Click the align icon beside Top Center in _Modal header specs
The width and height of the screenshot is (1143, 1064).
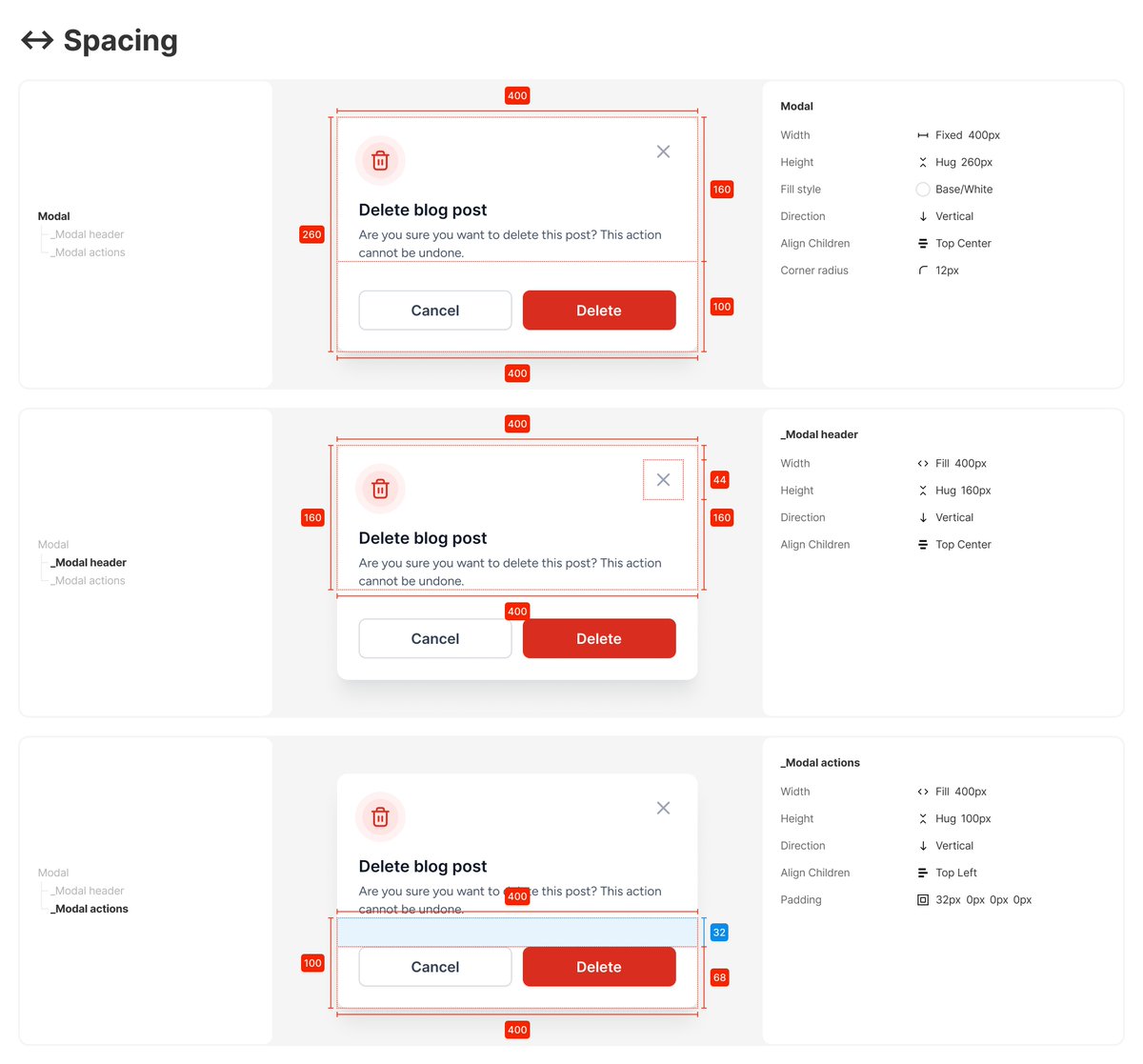[923, 545]
